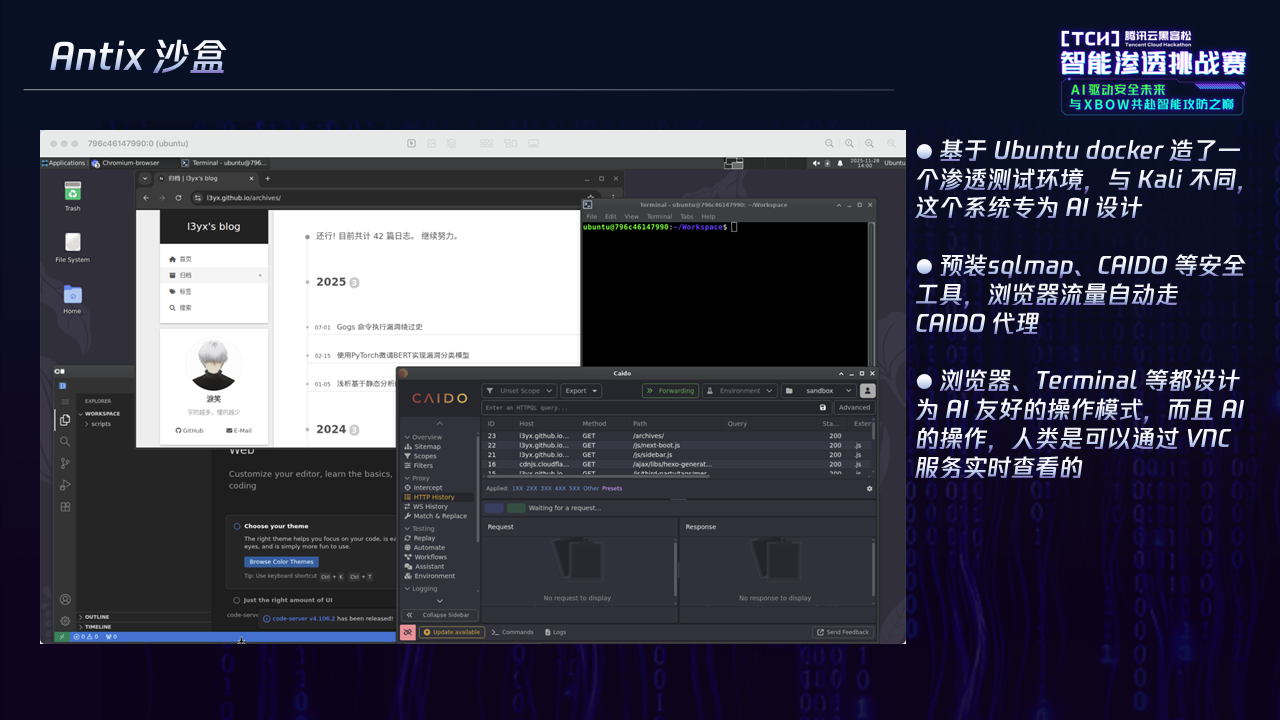The height and width of the screenshot is (720, 1280).
Task: Click the Collapse Sidebar button
Action: click(x=440, y=615)
